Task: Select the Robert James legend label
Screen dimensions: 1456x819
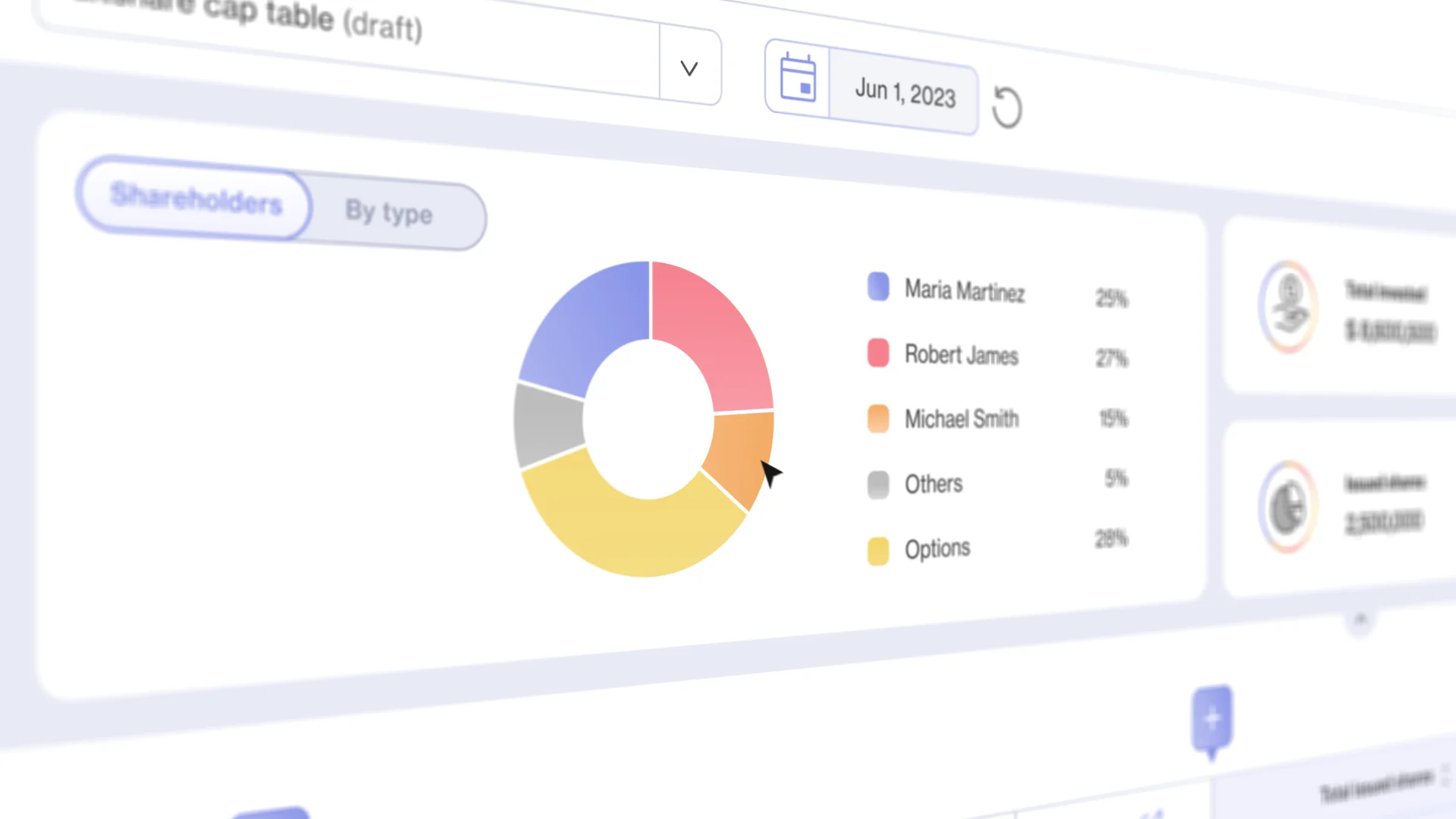Action: point(962,355)
